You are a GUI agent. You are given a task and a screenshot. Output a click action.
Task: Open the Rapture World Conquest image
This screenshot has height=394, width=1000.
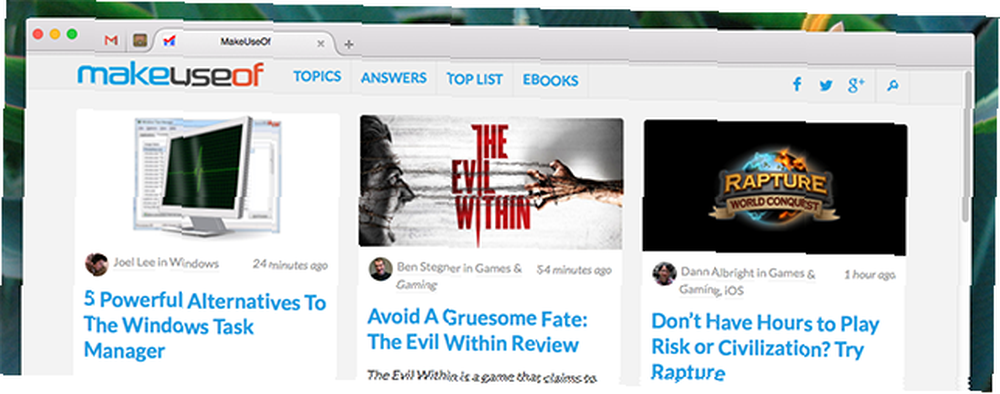pos(774,187)
